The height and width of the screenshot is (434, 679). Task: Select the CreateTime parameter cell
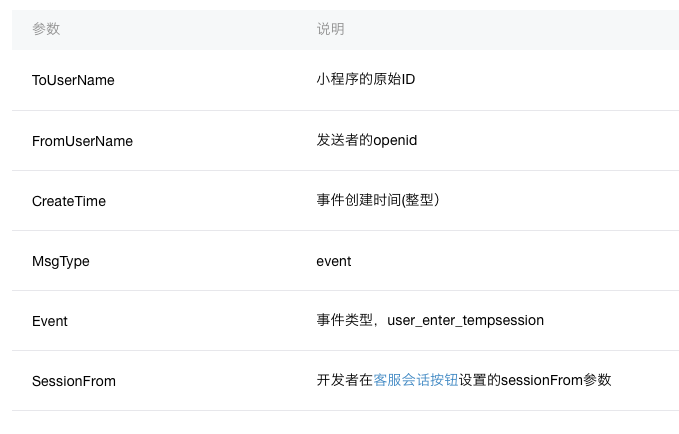click(x=69, y=201)
